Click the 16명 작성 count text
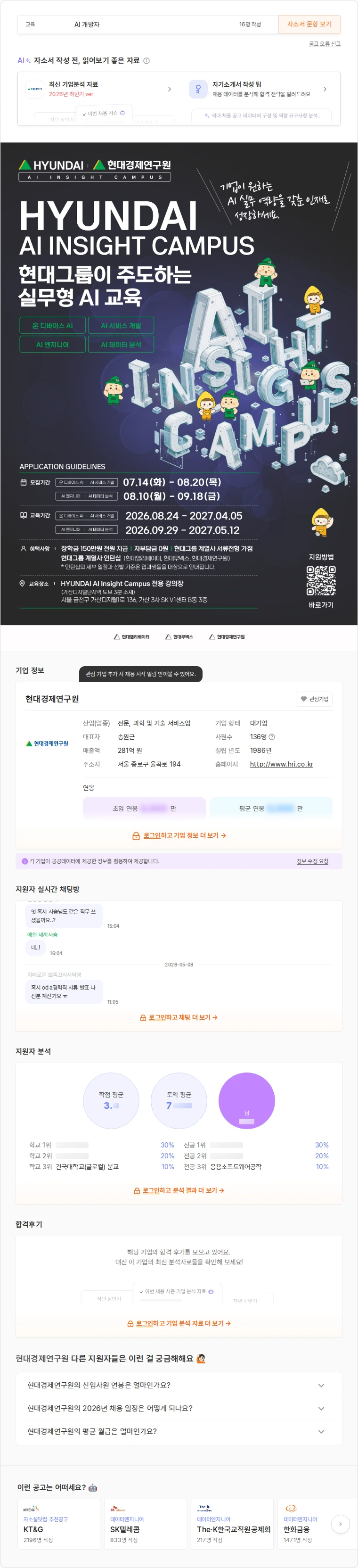Screen dimensions: 358x1568 (250, 25)
